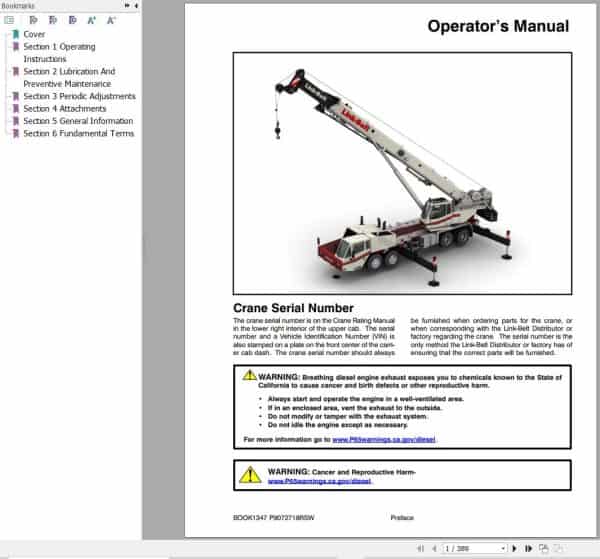This screenshot has width=600, height=559.
Task: Open Section 3 Periodic Adjustments bookmark
Action: click(79, 96)
